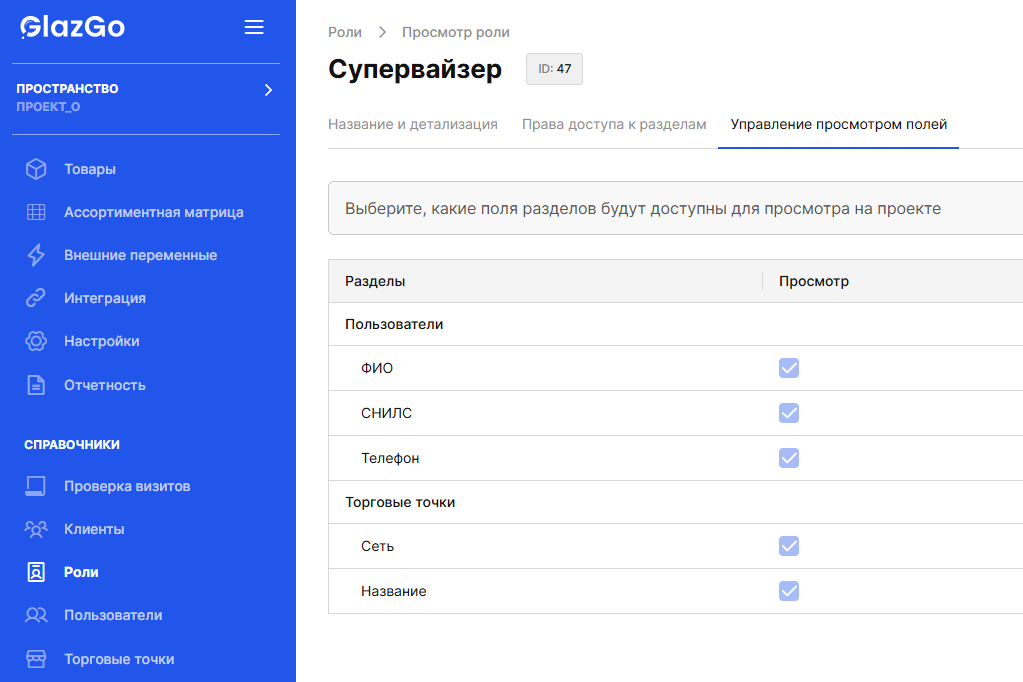Click the Проверка визитов laptop icon
The height and width of the screenshot is (682, 1023).
click(x=36, y=486)
